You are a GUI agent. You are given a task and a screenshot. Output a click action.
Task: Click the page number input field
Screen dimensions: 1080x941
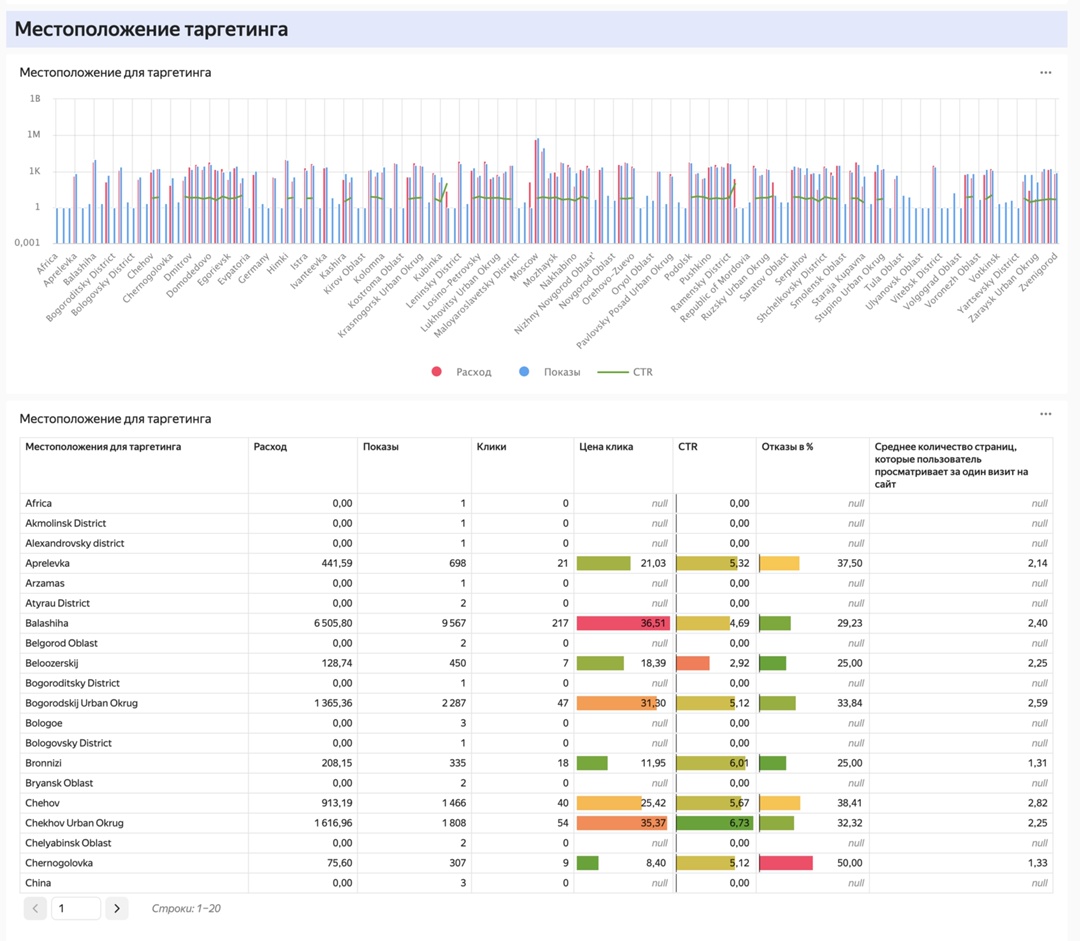[x=75, y=908]
